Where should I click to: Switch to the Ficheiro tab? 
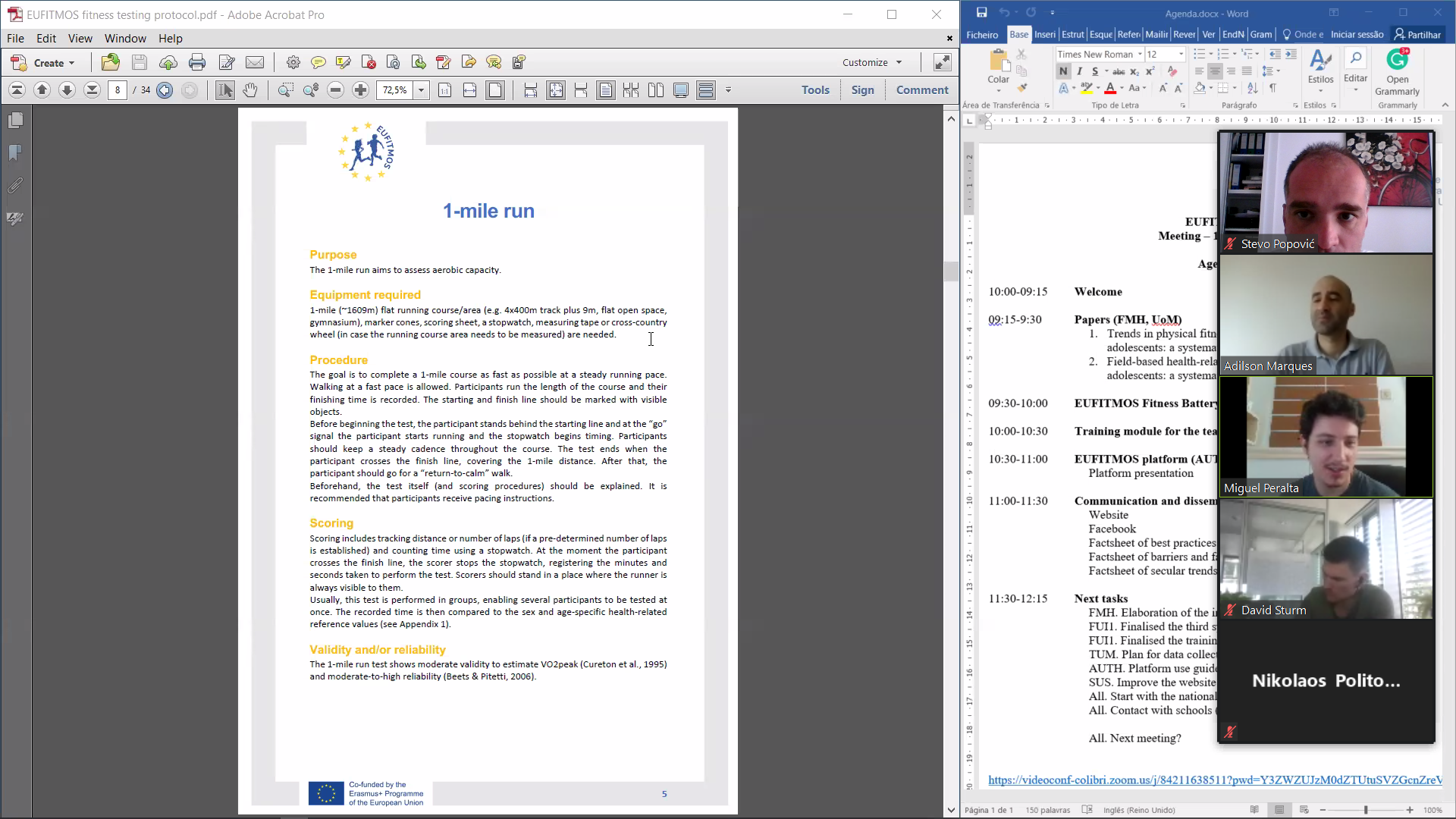(x=982, y=35)
